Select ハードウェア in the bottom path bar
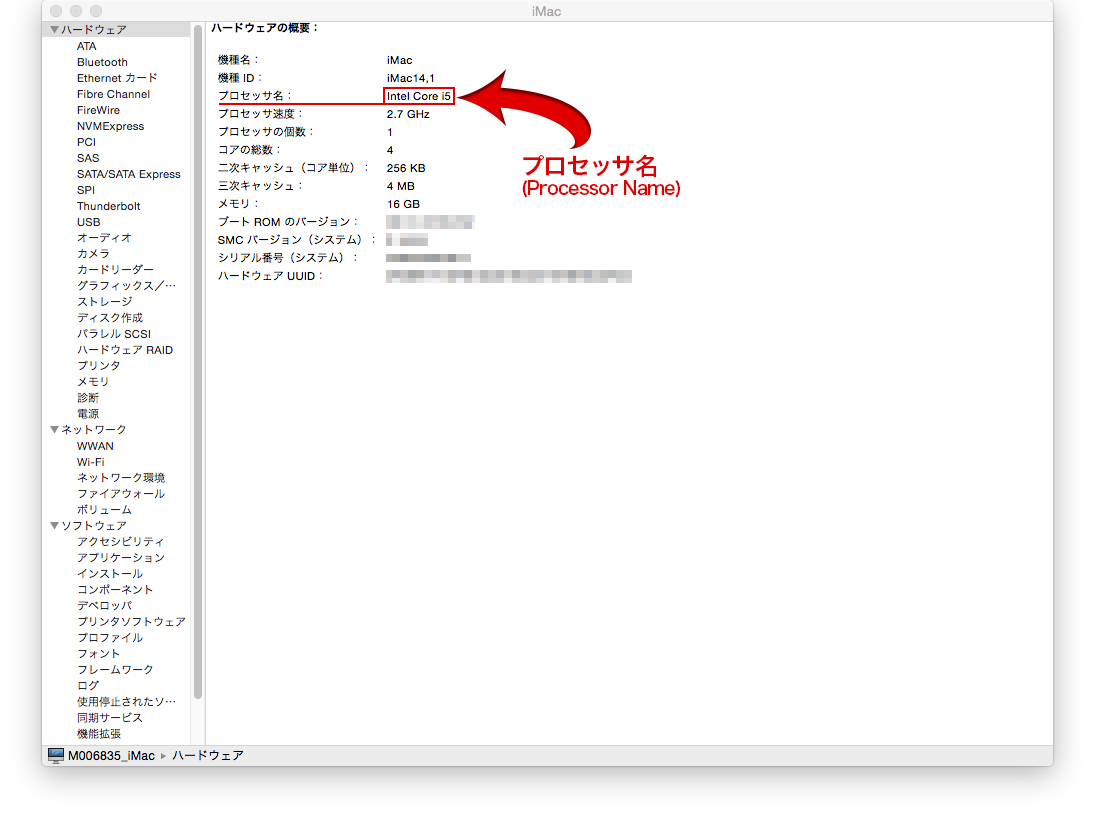Screen dimensions: 1095x826 click(x=207, y=755)
